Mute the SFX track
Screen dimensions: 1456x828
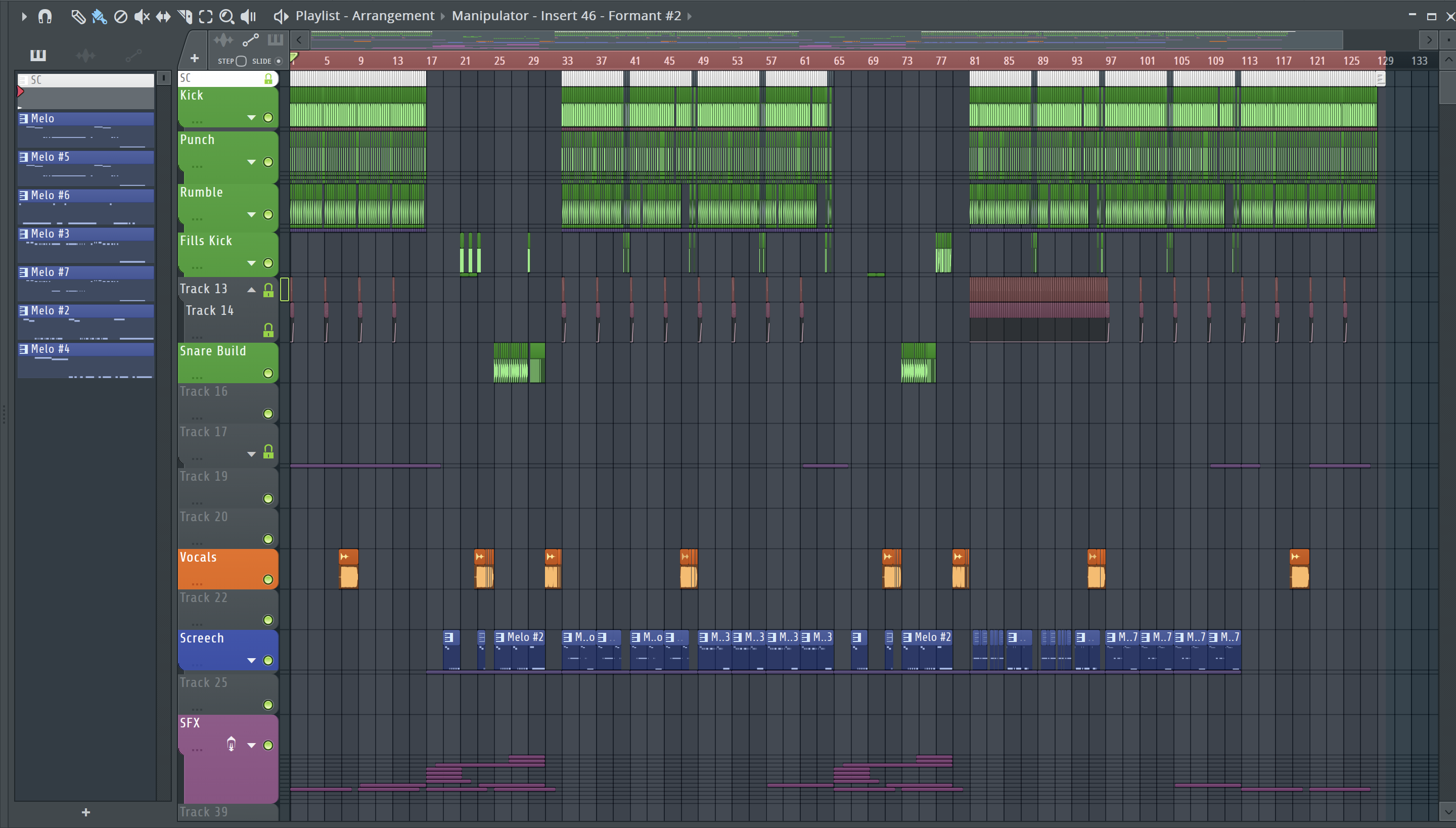point(268,745)
